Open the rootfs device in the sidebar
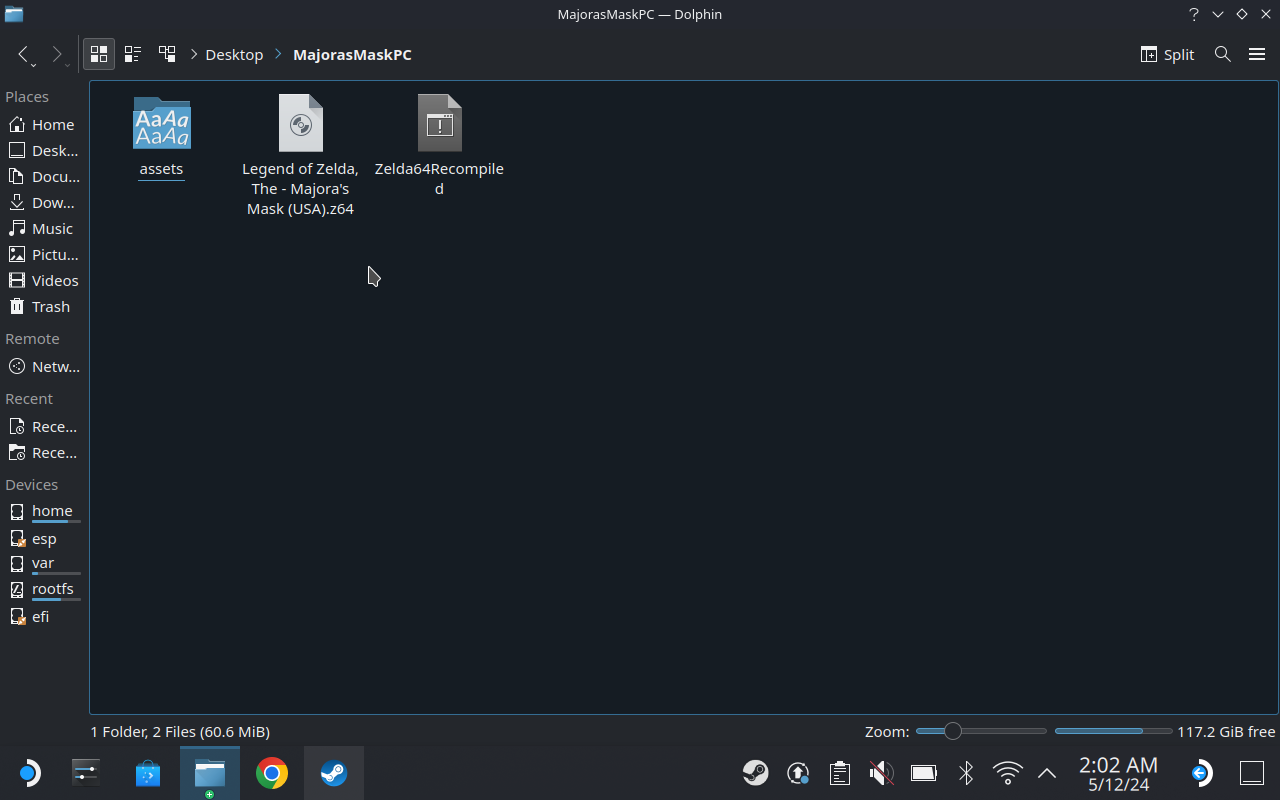1280x800 pixels. tap(52, 589)
